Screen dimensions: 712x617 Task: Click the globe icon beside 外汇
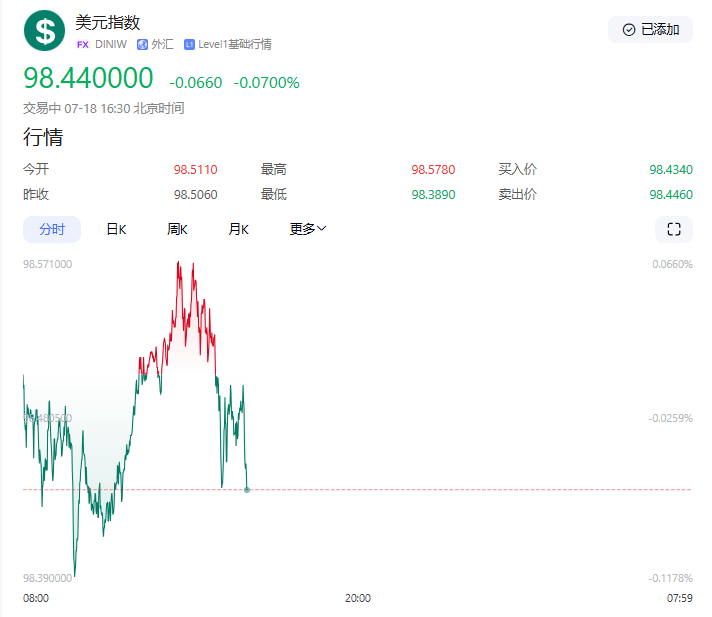(x=143, y=44)
